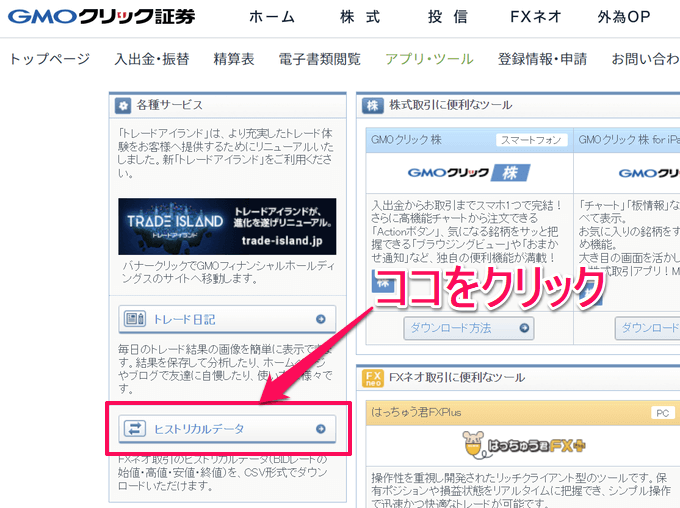The width and height of the screenshot is (680, 508).
Task: Click the GMOクリック 株 card title
Action: coord(406,140)
